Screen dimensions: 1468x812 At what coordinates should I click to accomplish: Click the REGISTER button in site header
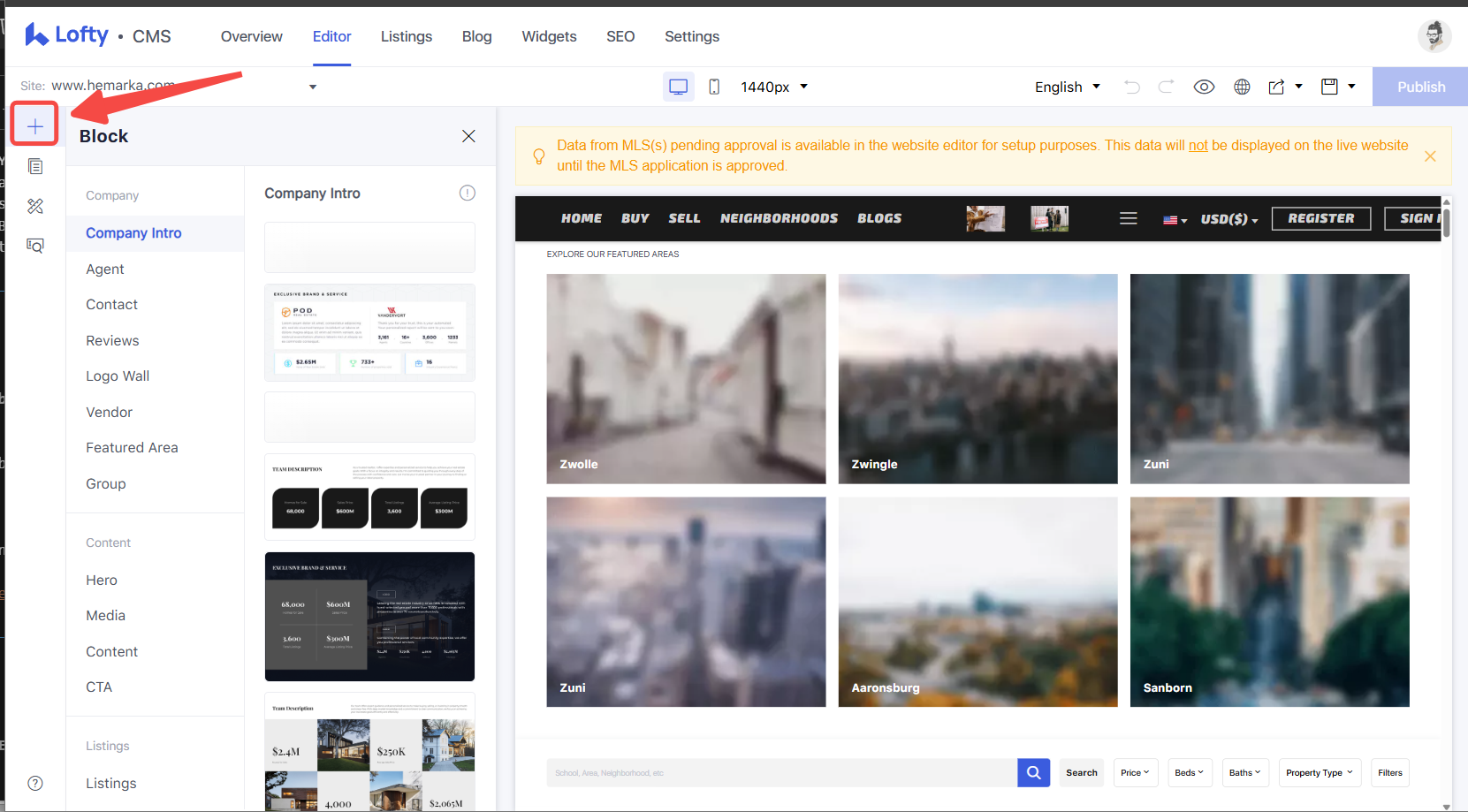tap(1321, 218)
